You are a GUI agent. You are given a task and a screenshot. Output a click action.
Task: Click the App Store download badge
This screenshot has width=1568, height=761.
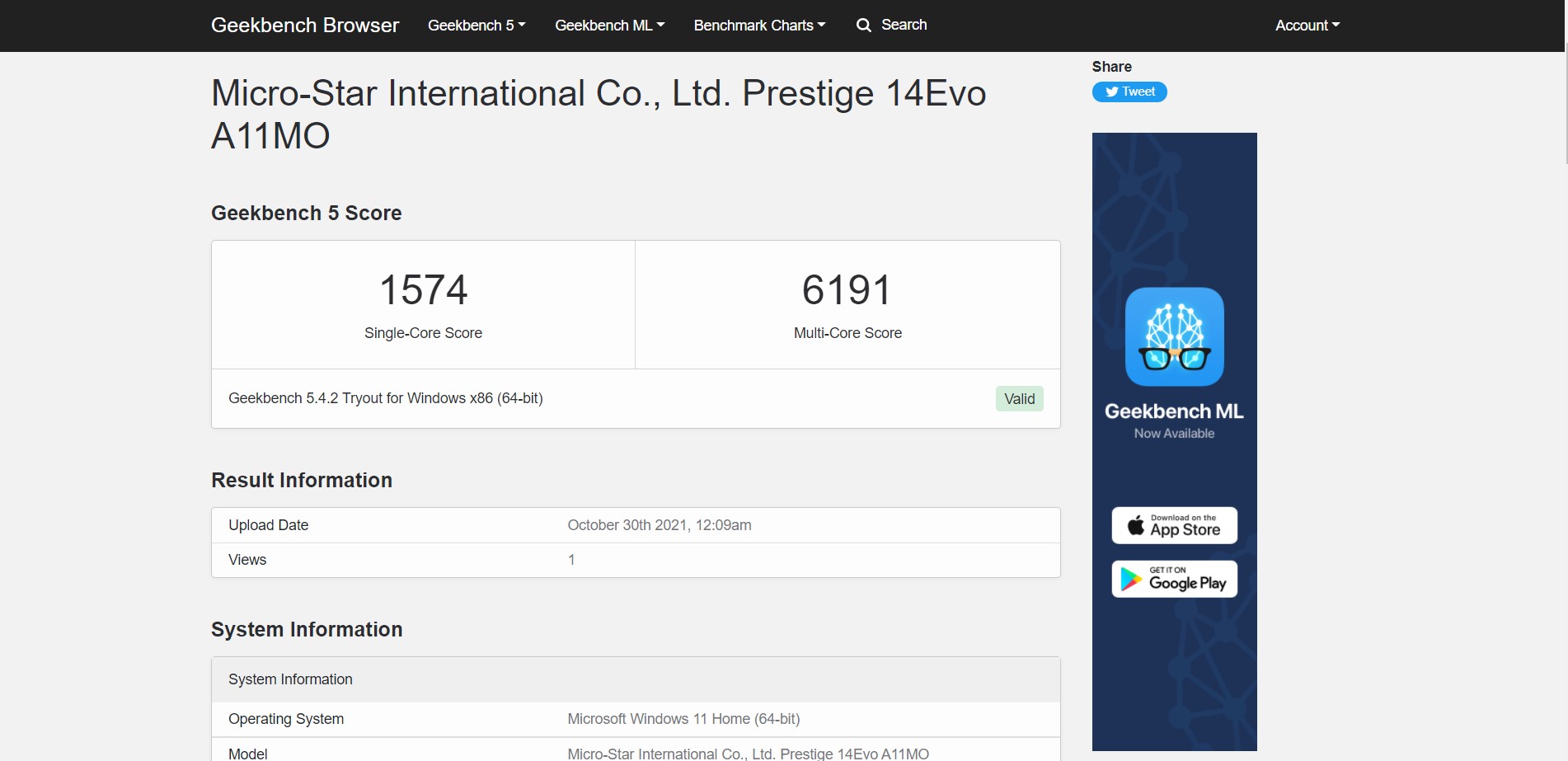[x=1174, y=525]
